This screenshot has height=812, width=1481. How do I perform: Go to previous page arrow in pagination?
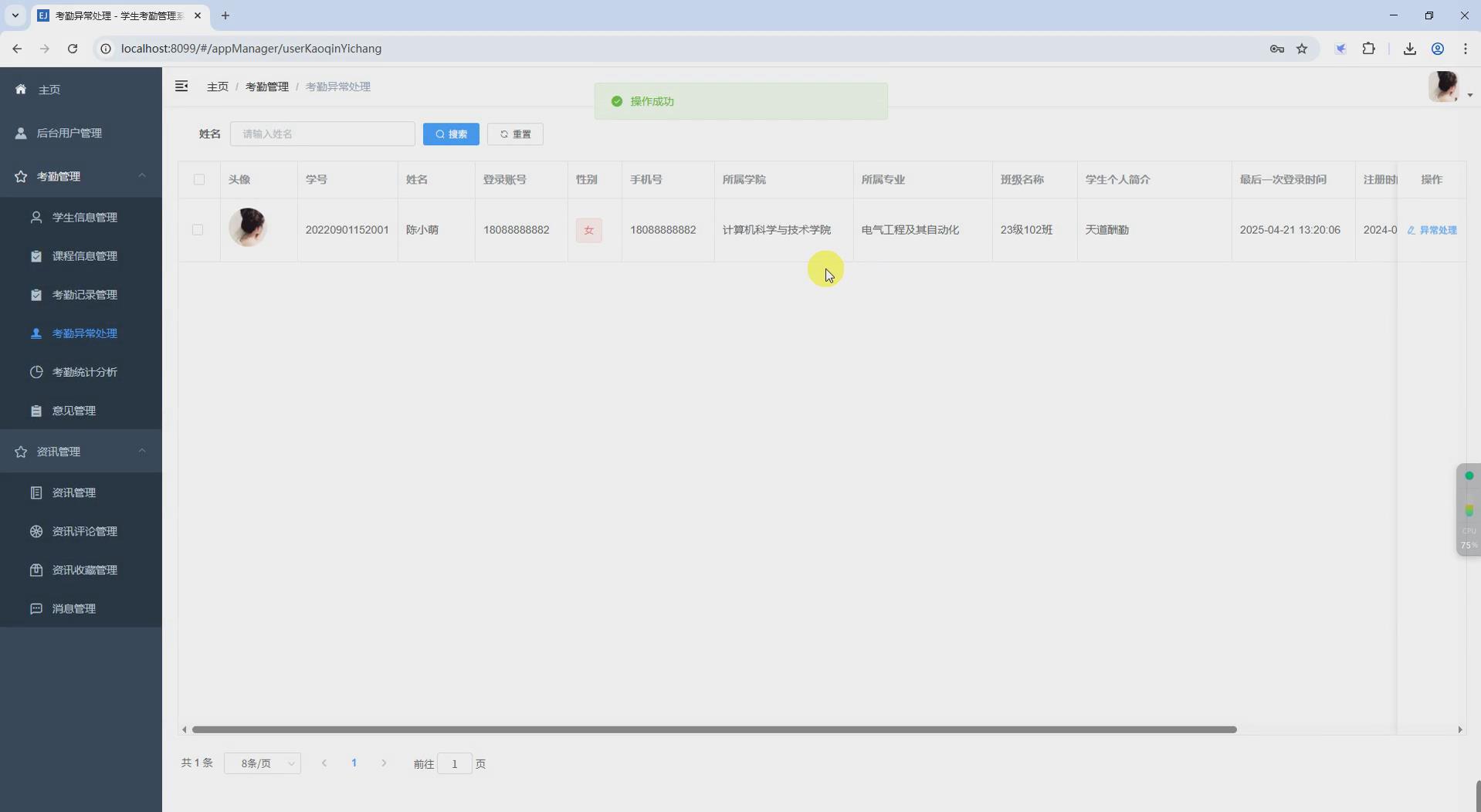324,763
